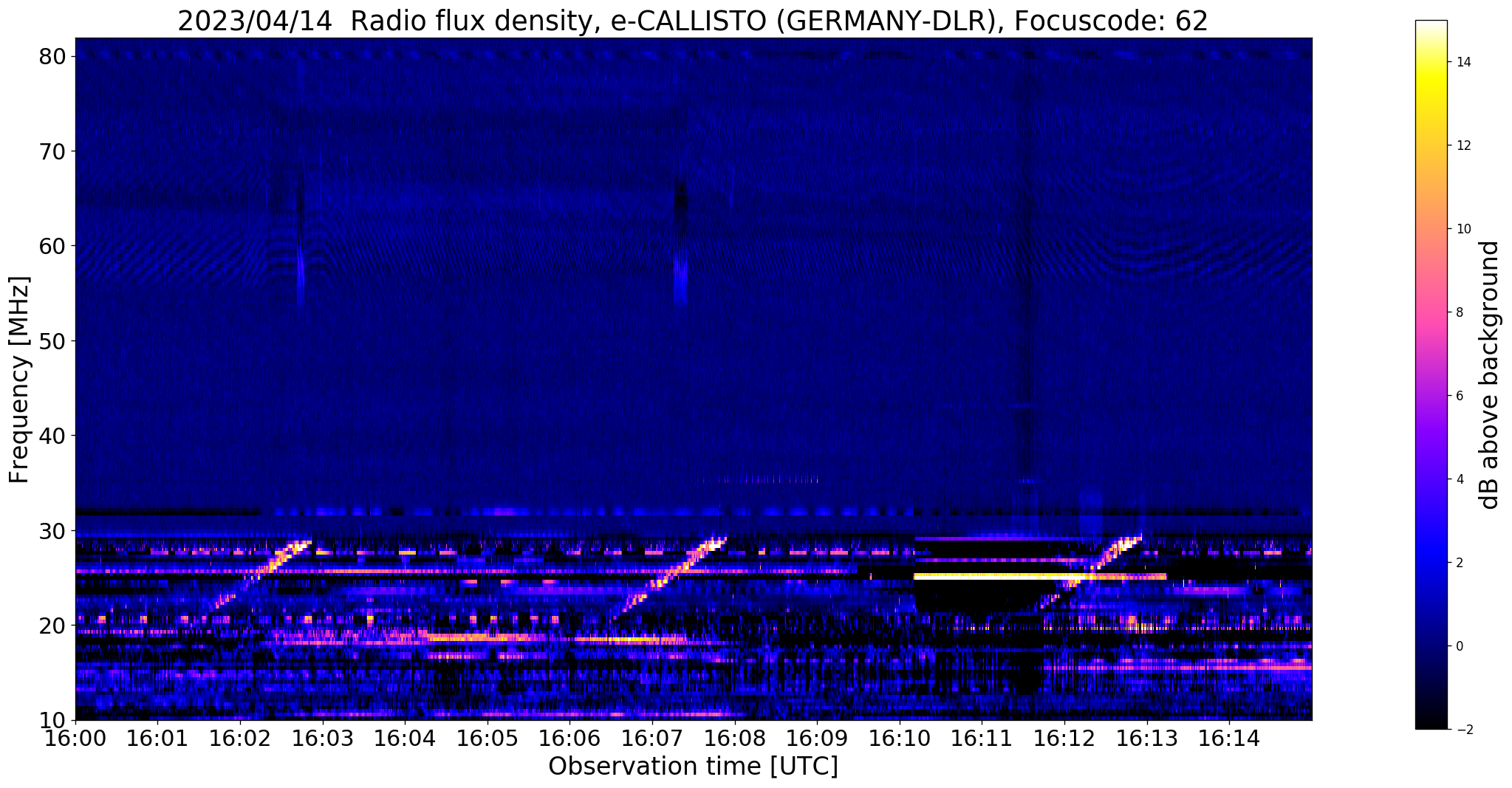The height and width of the screenshot is (788, 1512).
Task: Click the colorbar tick value 6
Action: point(1460,396)
